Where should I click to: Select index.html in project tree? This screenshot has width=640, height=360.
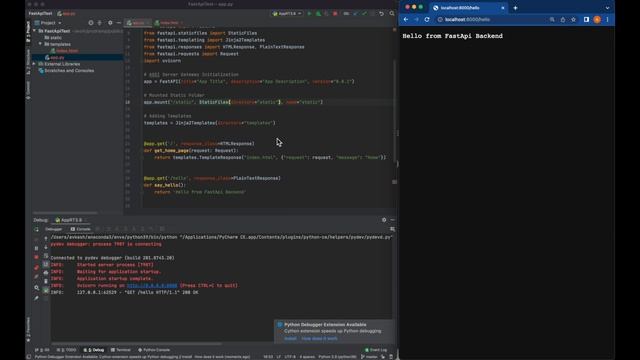tap(64, 51)
